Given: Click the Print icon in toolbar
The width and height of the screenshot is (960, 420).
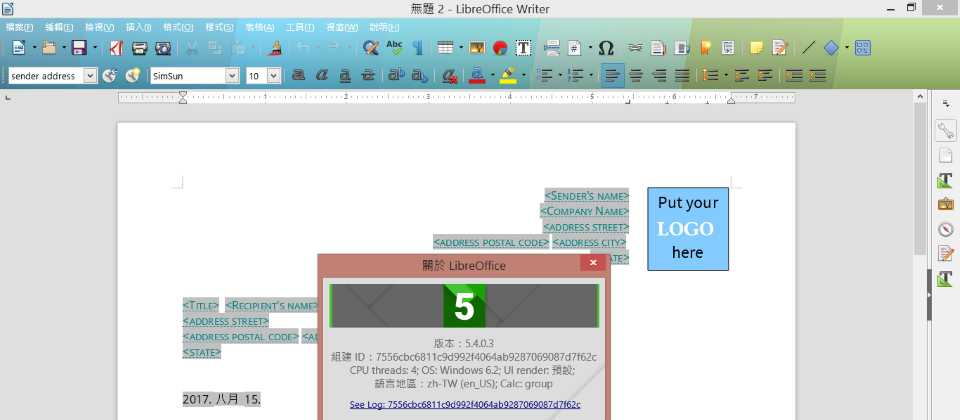Looking at the screenshot, I should click(x=140, y=47).
